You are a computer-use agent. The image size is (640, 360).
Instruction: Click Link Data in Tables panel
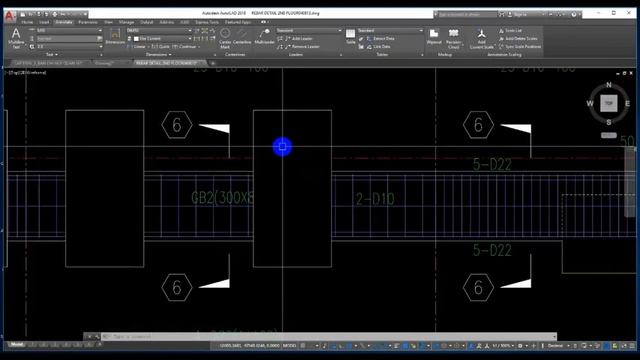378,47
